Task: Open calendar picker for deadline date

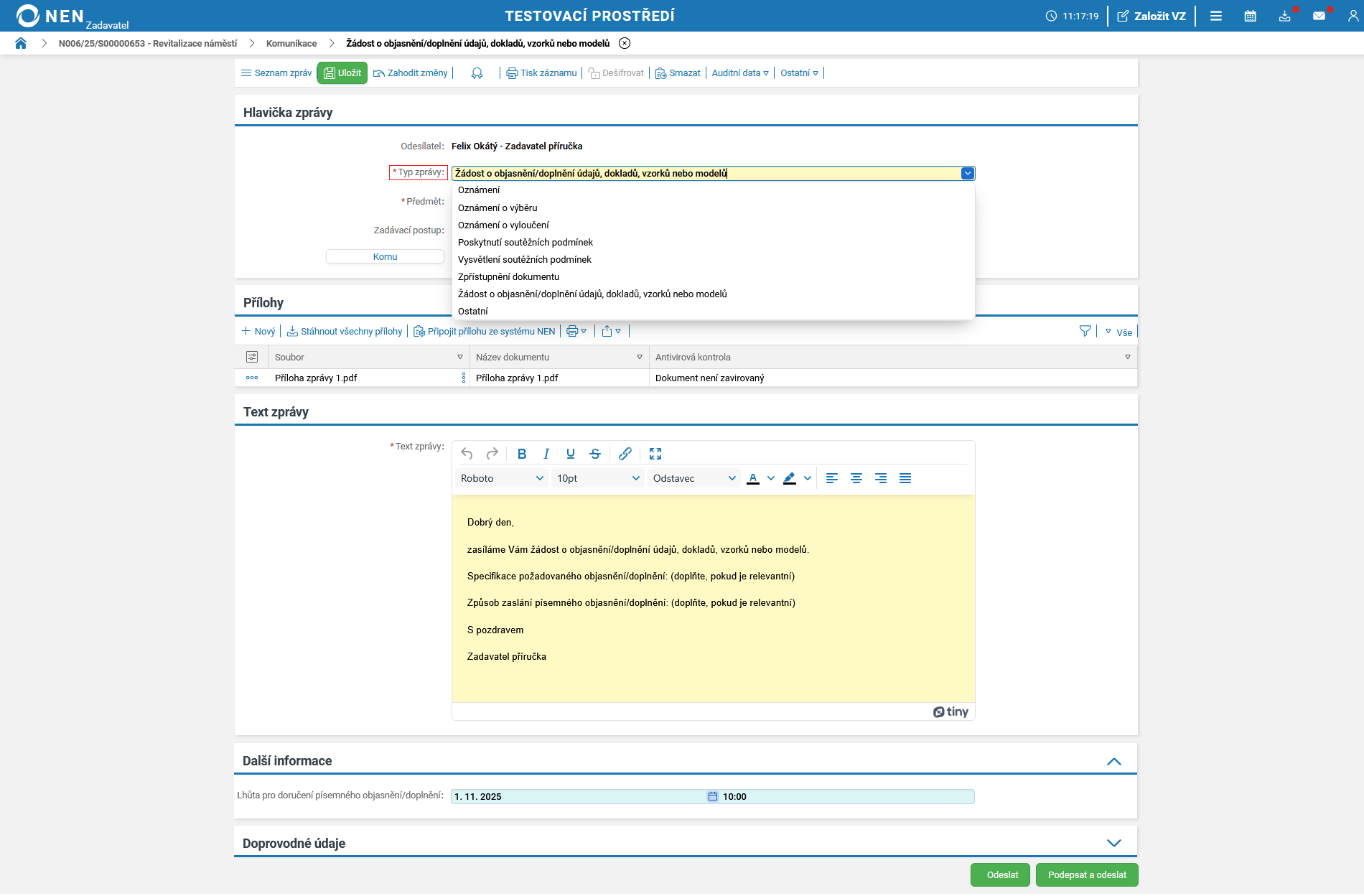Action: 713,797
